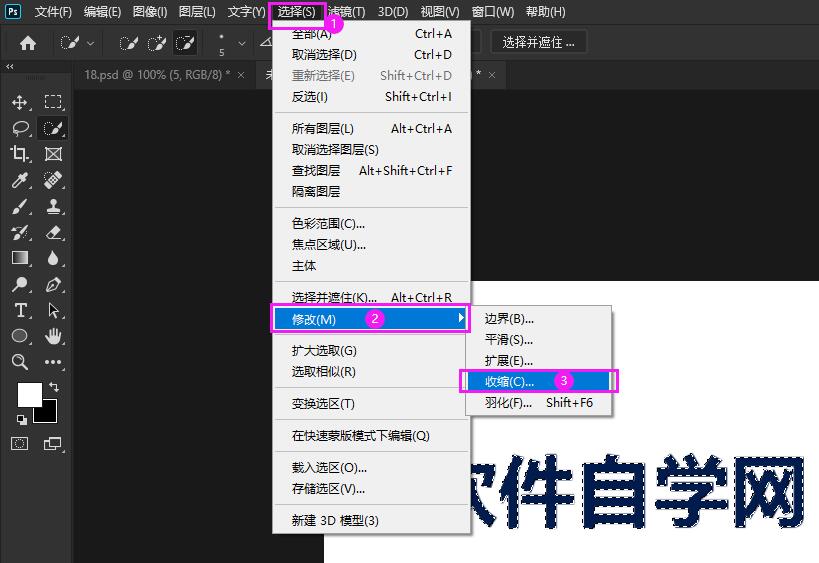819x563 pixels.
Task: Open the Layer (图层) menu
Action: (x=197, y=11)
